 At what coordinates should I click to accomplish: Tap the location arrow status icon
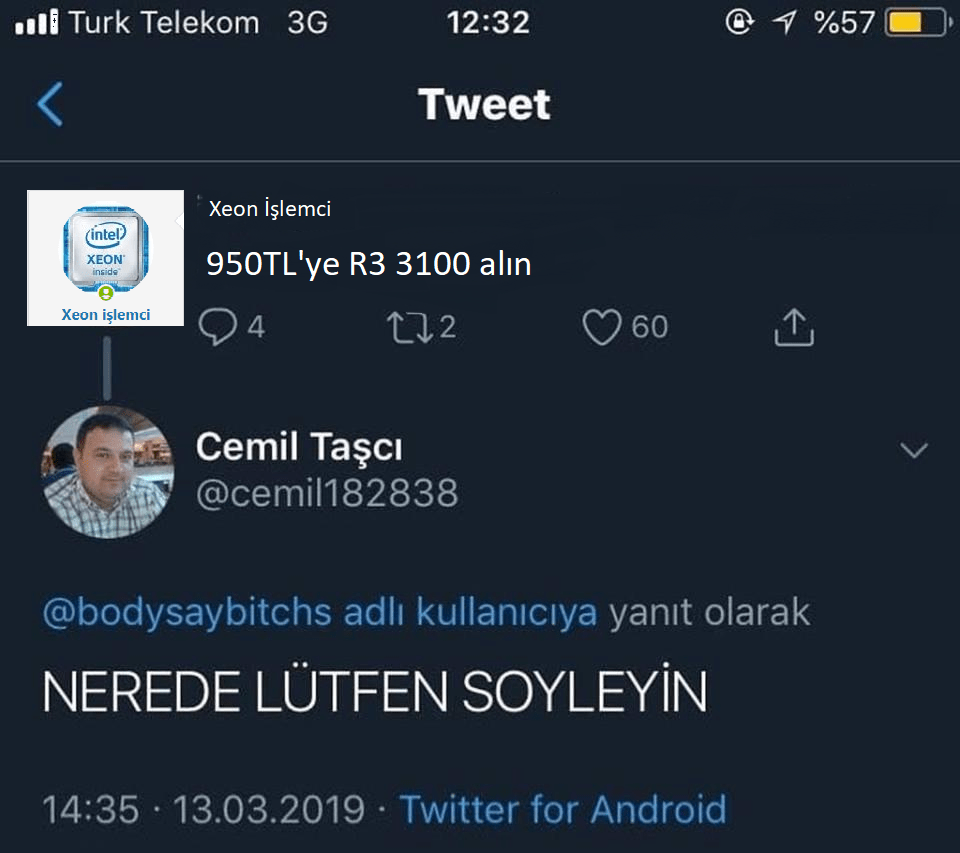coord(786,23)
